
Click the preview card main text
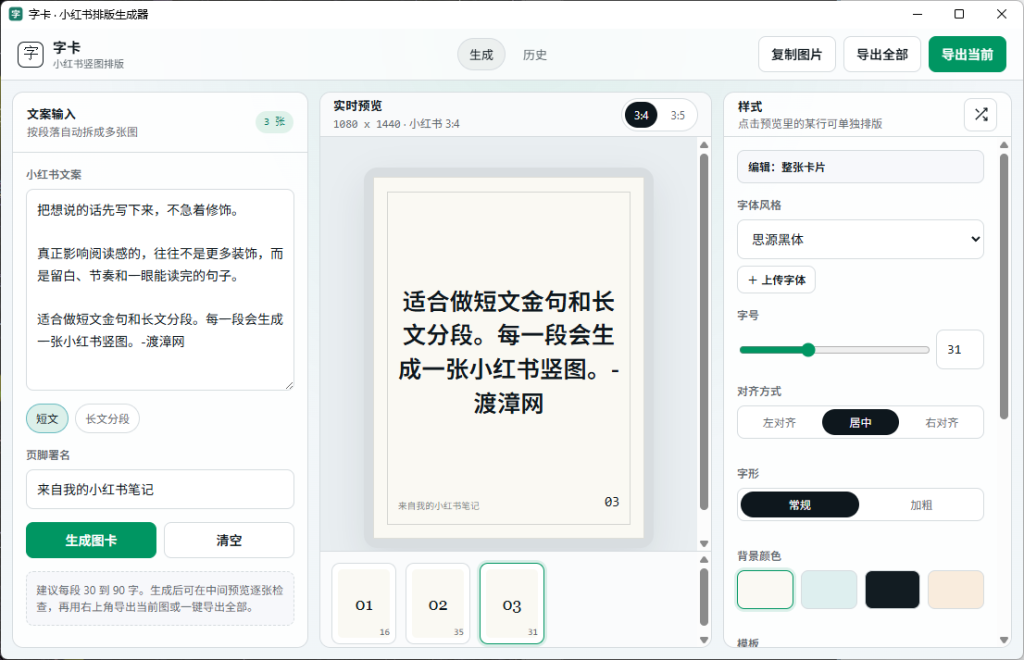(x=508, y=353)
